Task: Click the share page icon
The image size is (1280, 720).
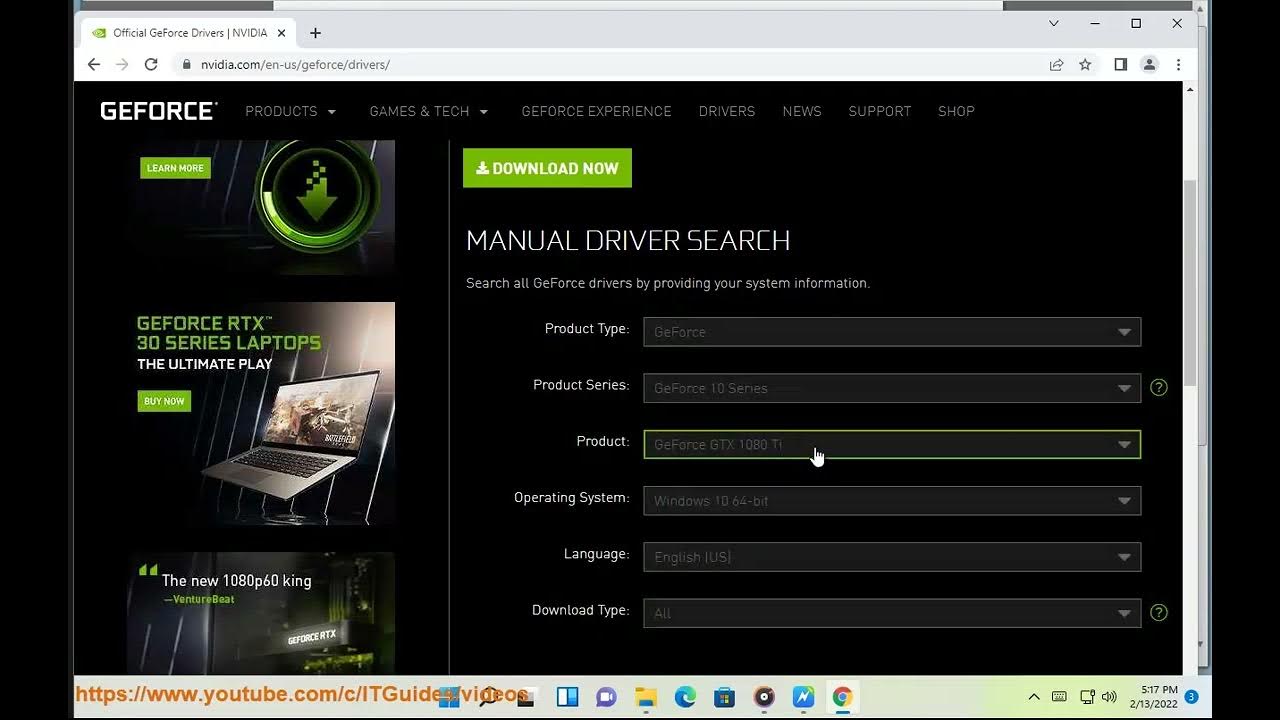Action: point(1056,64)
